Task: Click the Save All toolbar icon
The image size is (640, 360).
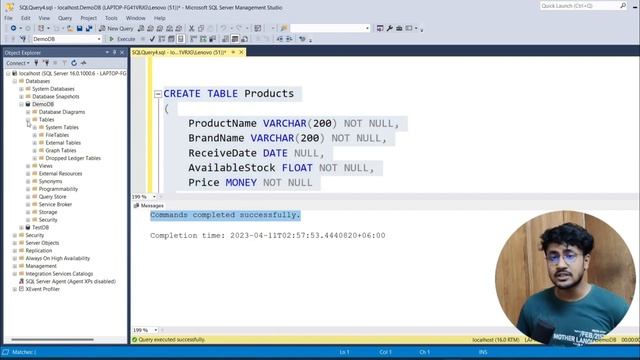Action: click(x=89, y=28)
